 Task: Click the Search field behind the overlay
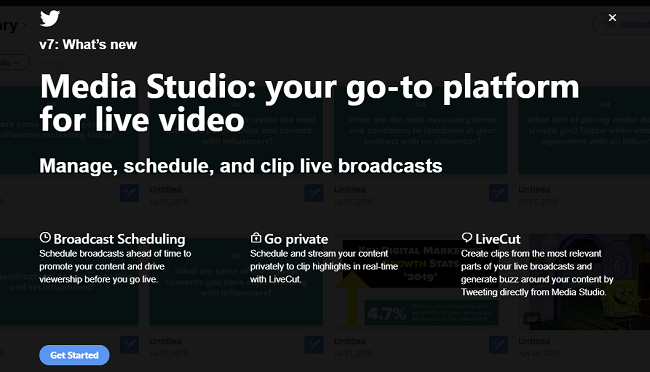coord(98,63)
